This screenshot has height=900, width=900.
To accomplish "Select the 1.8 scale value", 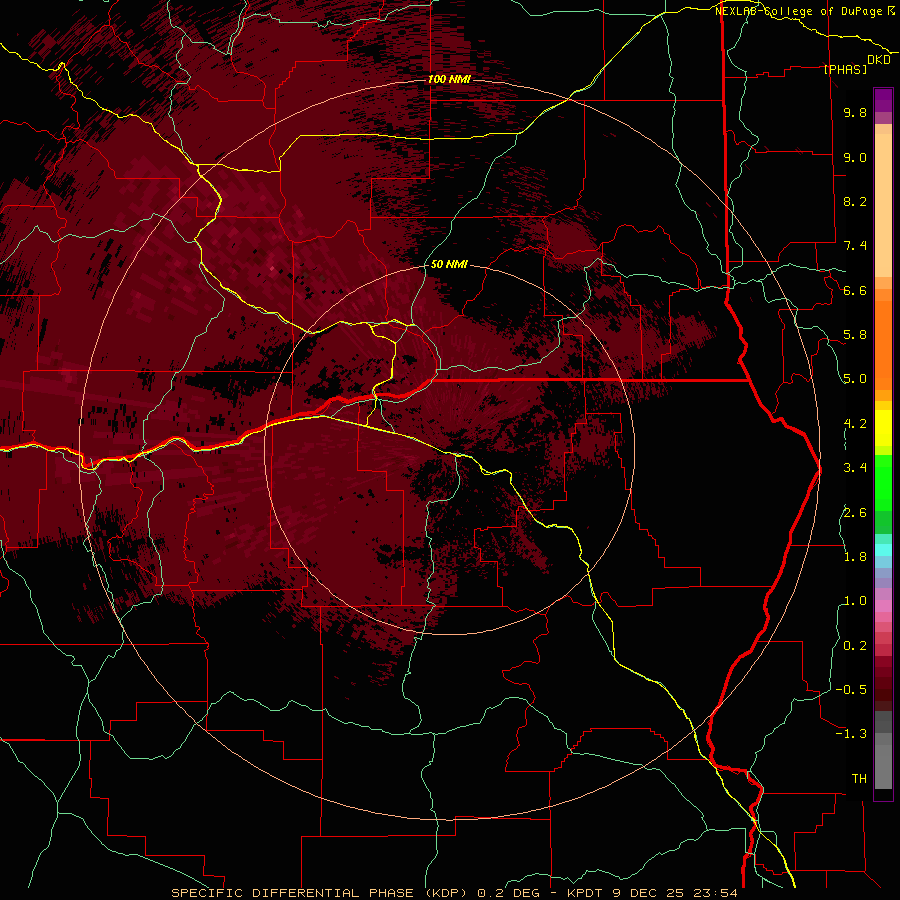I will point(855,557).
